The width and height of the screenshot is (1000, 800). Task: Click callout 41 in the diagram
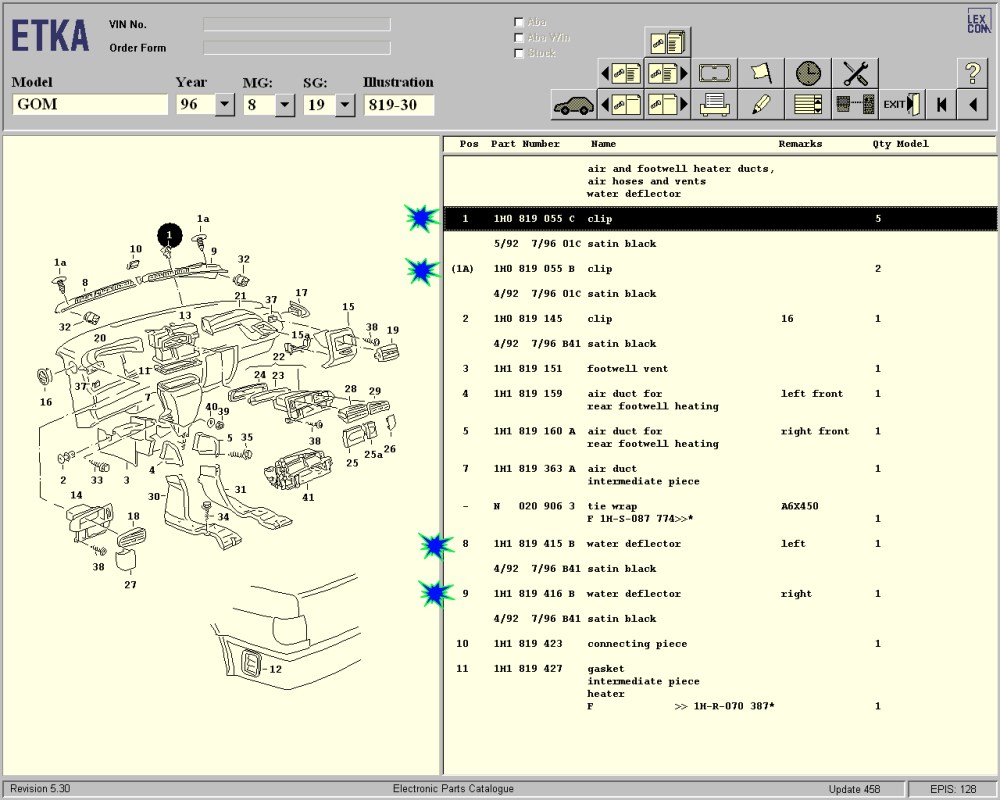(308, 498)
